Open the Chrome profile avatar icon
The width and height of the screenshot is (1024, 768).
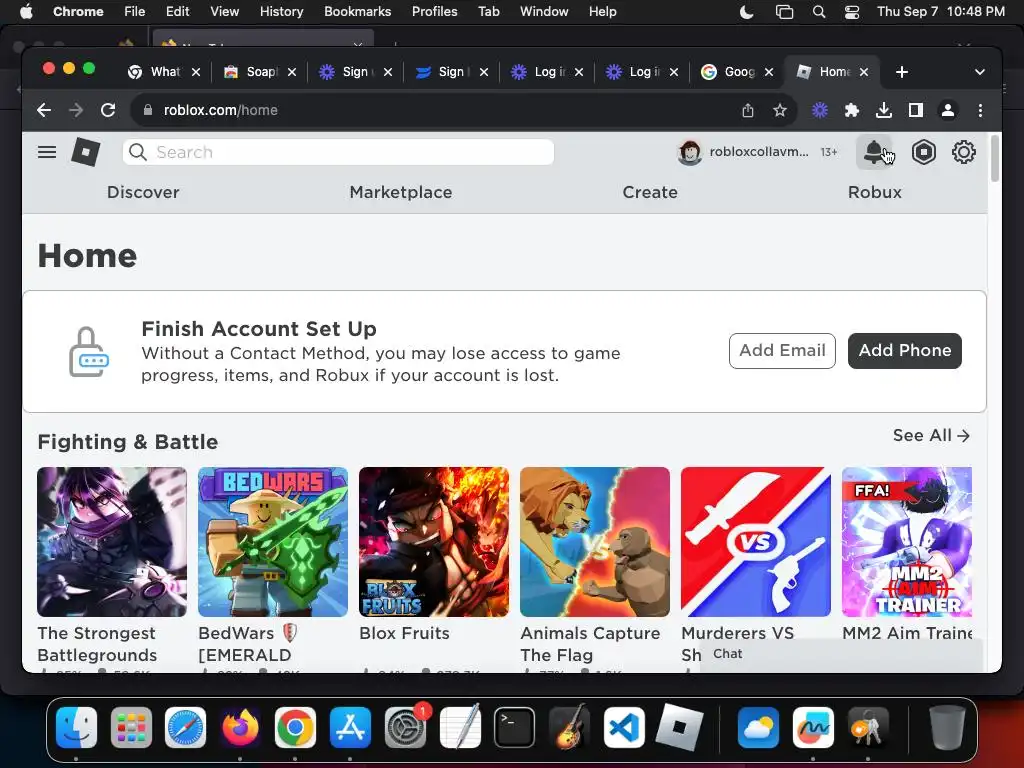click(948, 110)
